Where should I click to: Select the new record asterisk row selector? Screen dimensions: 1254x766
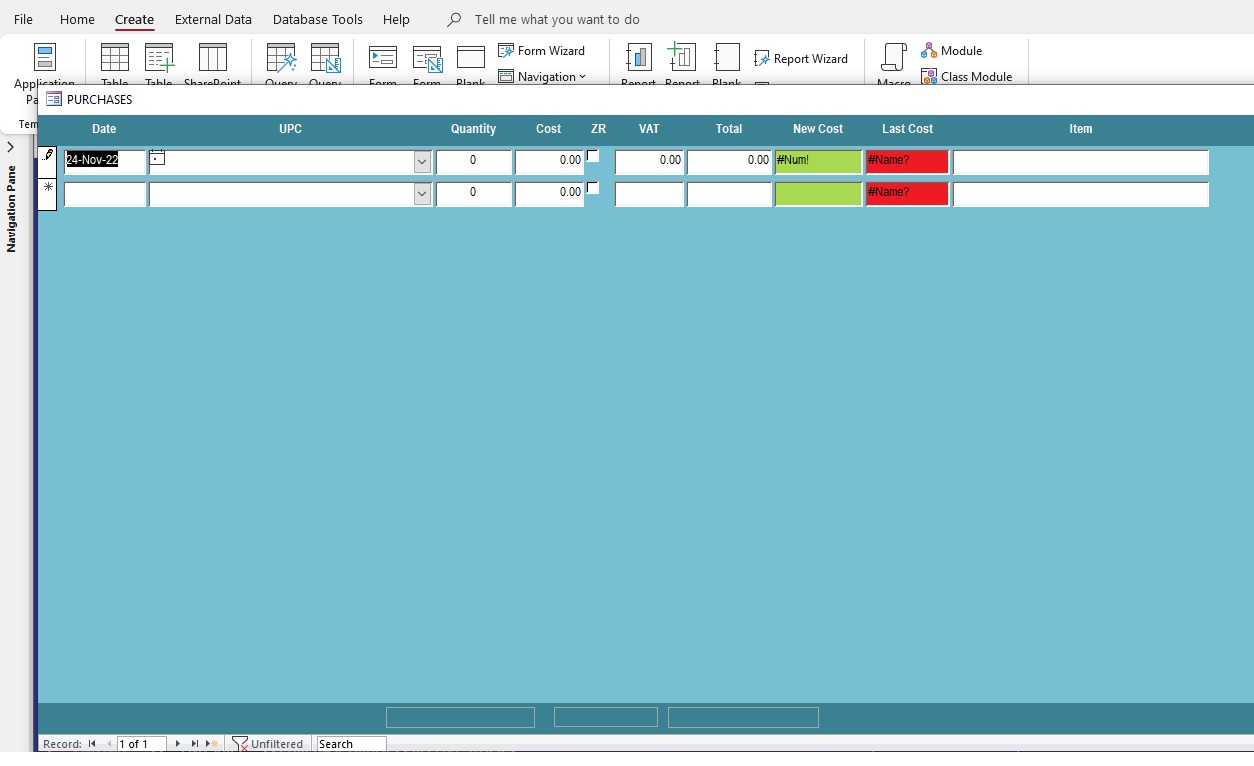tap(47, 195)
